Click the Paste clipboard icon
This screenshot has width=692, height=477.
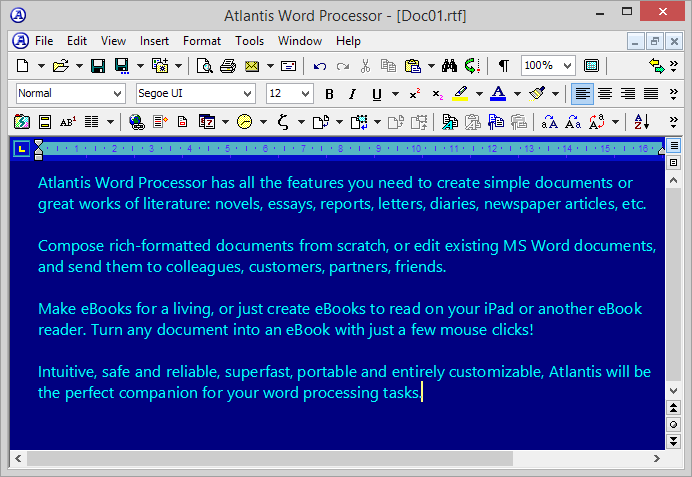coord(412,66)
